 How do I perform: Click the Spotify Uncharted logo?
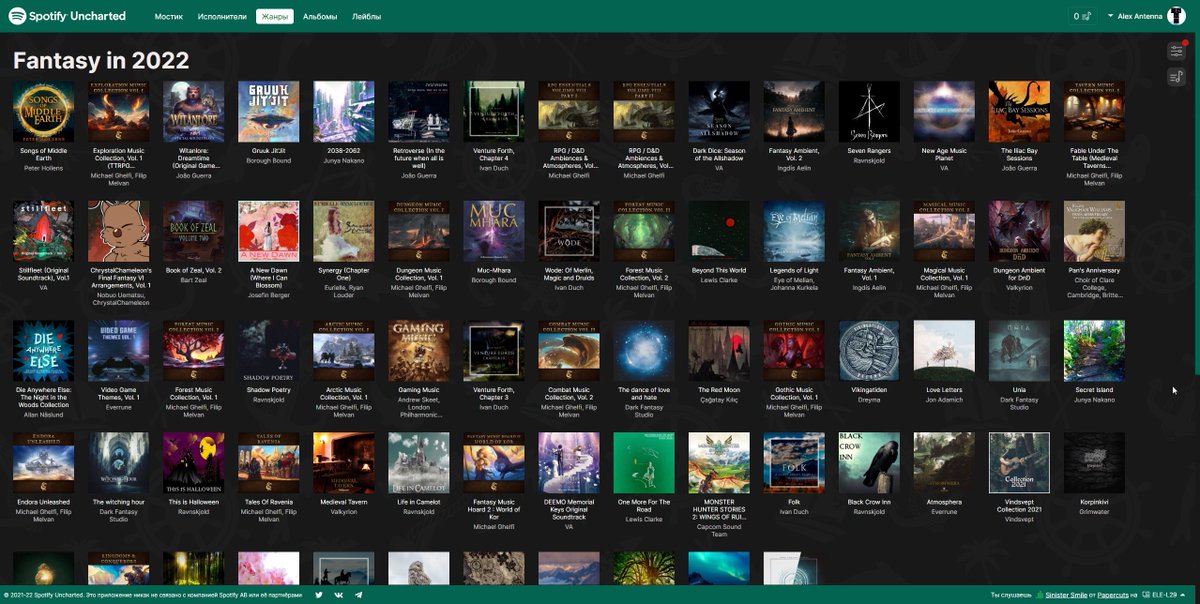[x=66, y=16]
